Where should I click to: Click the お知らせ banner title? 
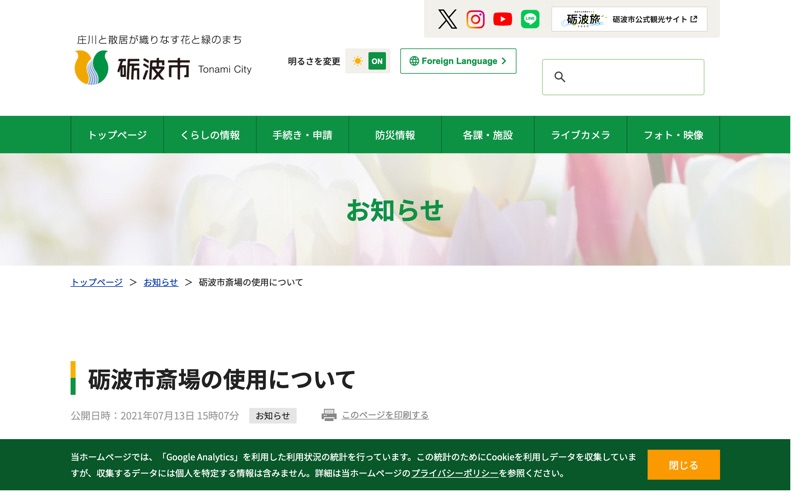pyautogui.click(x=395, y=210)
